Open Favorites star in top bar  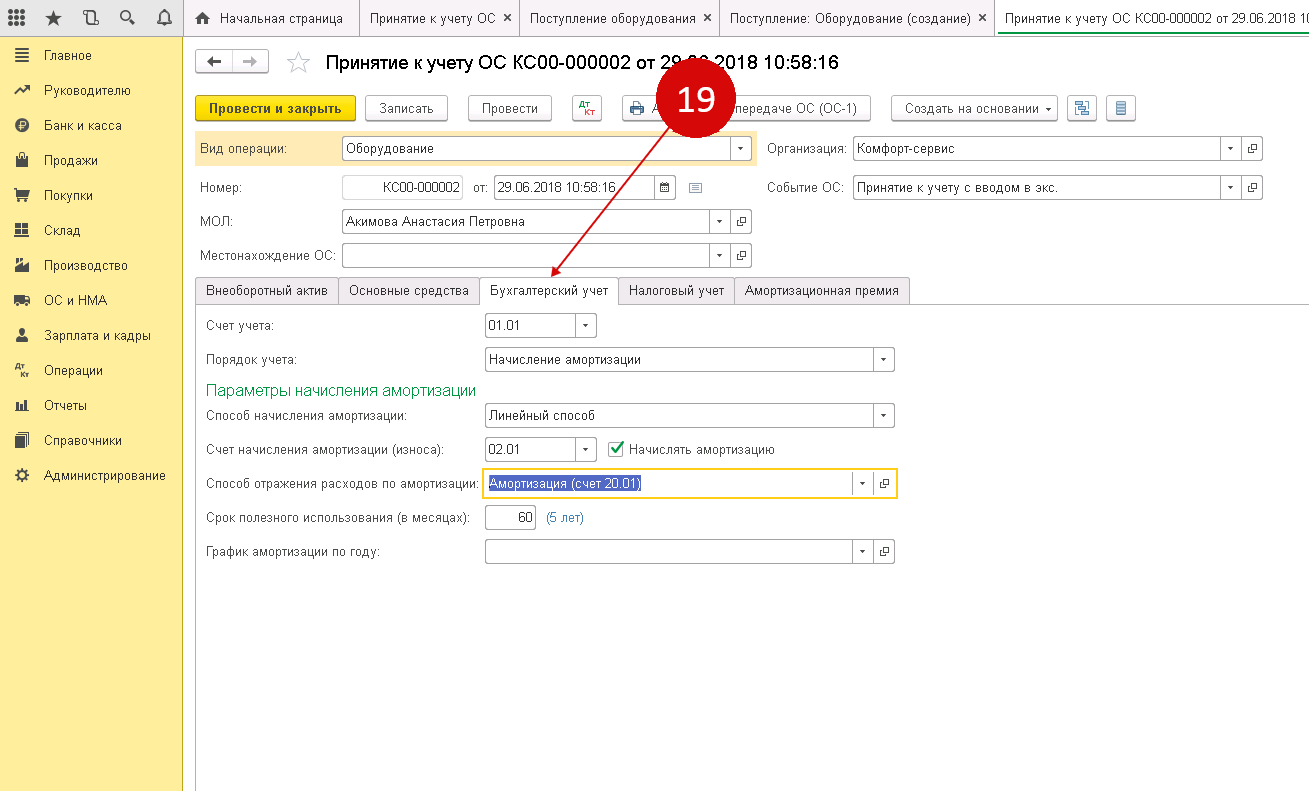54,18
